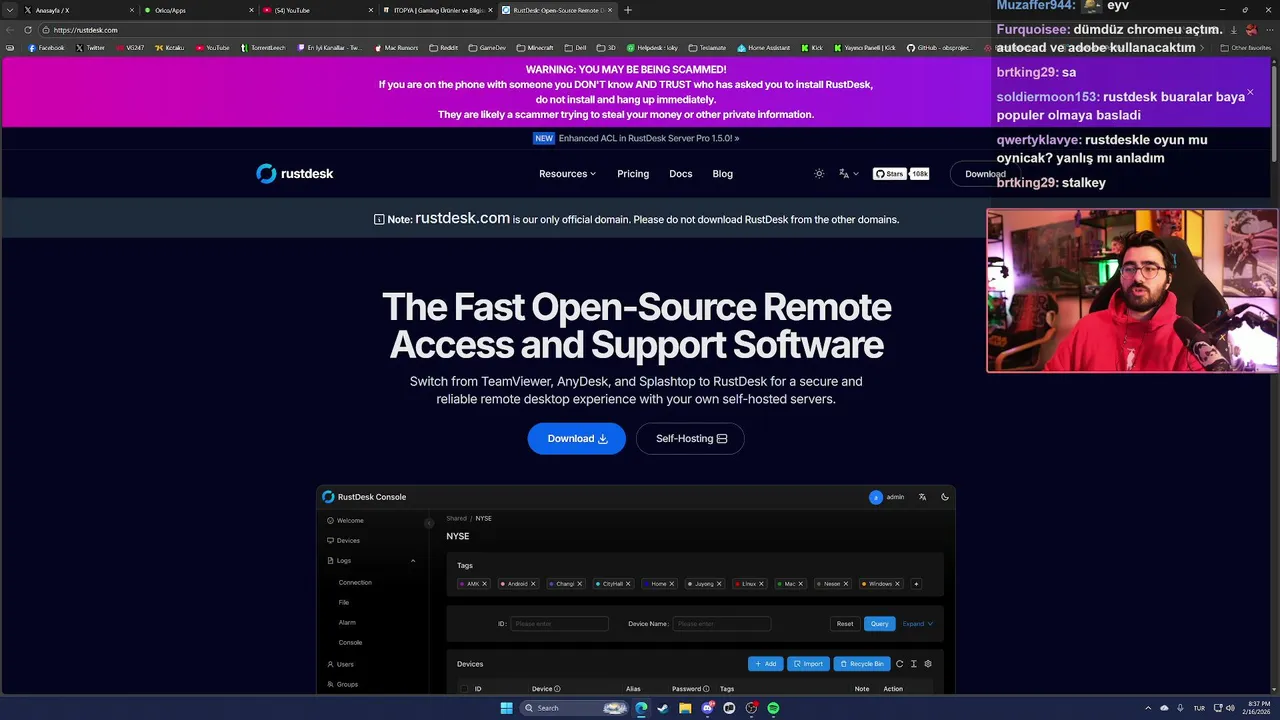Open the Reddit bookmark folder

(444, 48)
